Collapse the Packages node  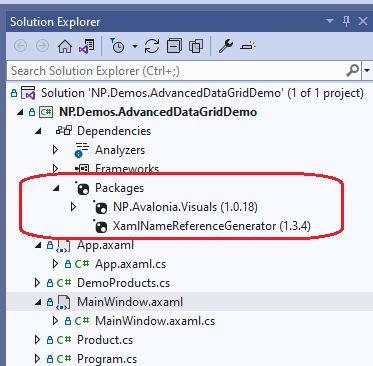click(56, 188)
